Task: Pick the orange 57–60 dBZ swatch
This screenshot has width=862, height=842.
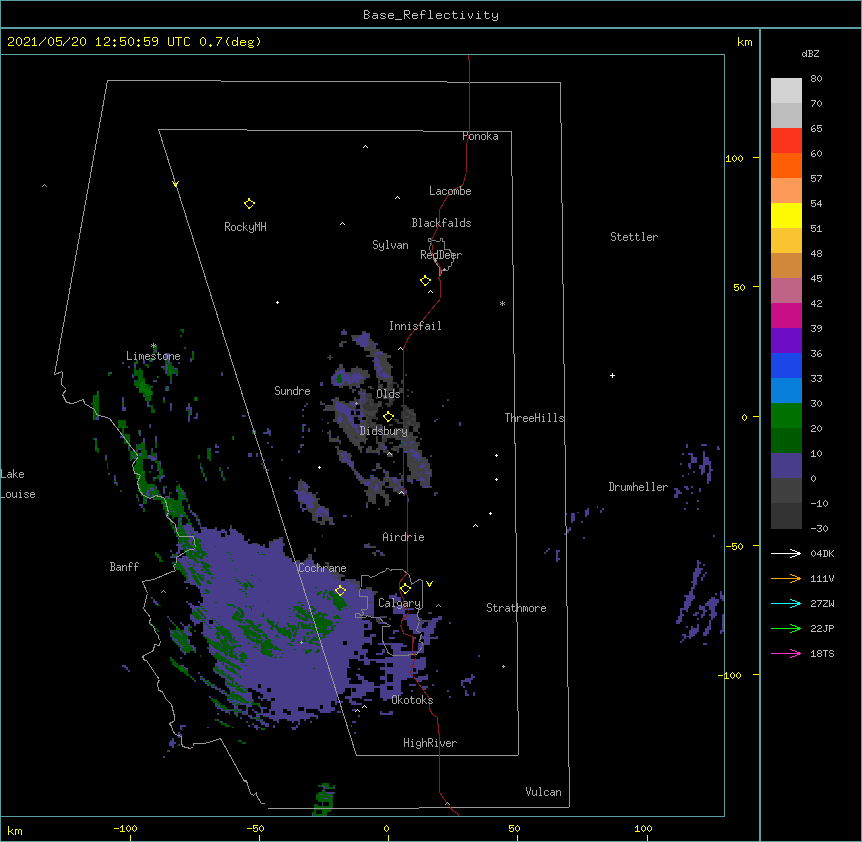Action: [x=786, y=165]
